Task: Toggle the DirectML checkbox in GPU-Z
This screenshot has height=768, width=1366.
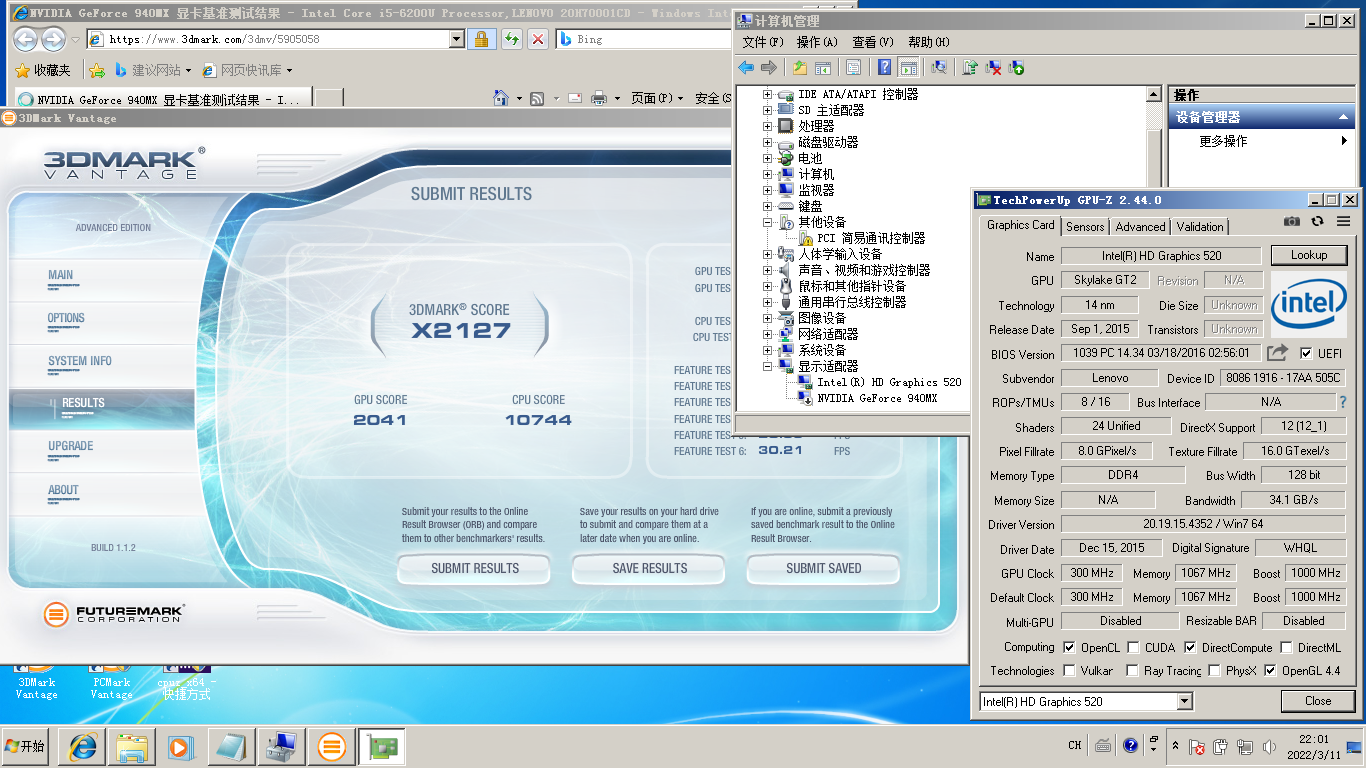Action: 1286,647
